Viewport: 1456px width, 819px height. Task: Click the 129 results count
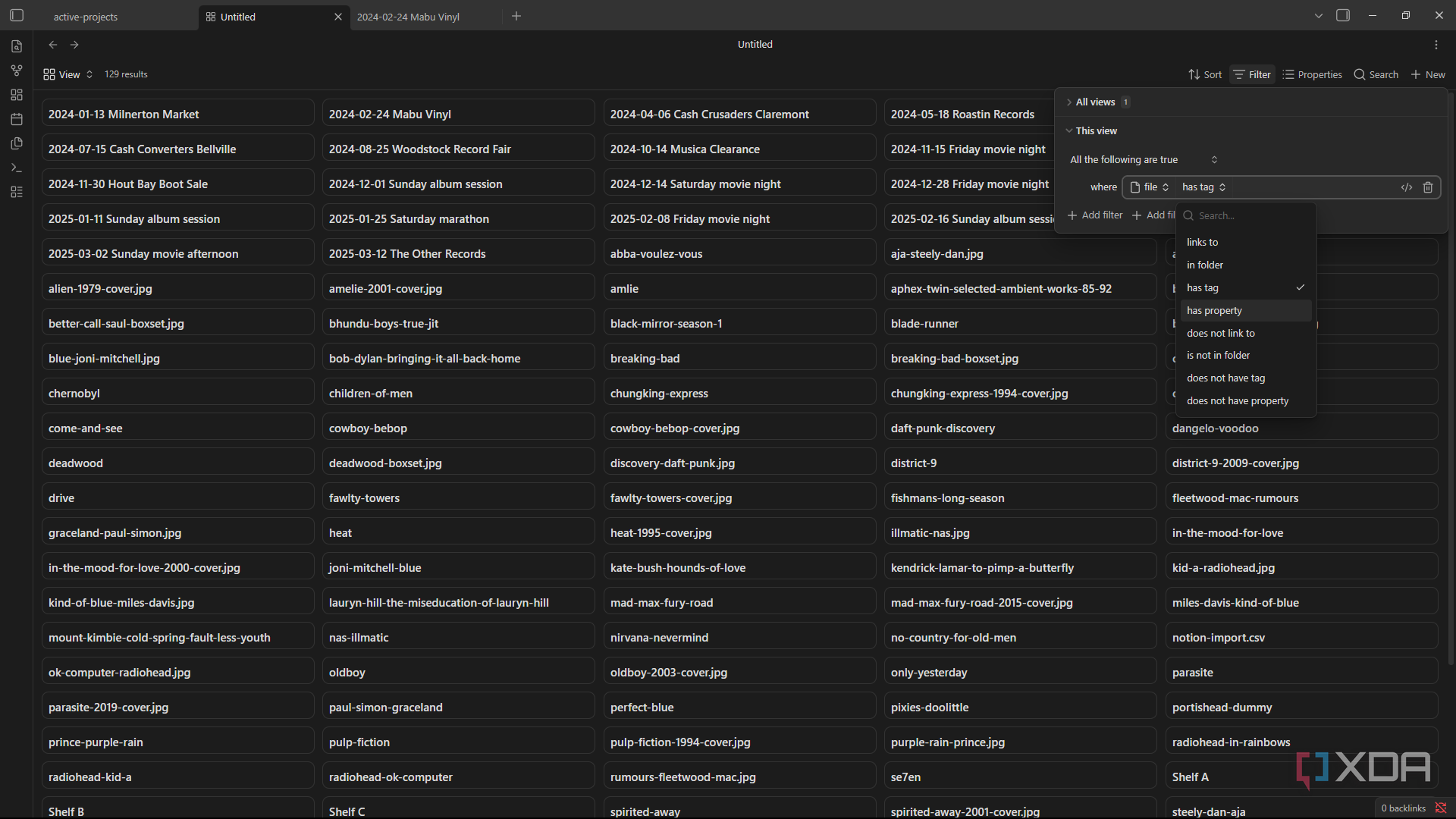pos(126,74)
